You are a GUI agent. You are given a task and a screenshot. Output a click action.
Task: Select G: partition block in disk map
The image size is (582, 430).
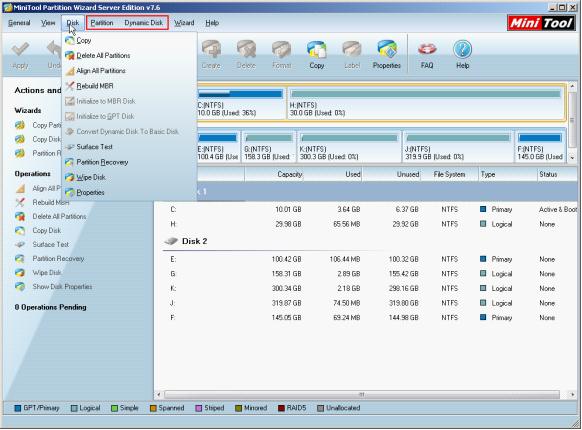point(269,147)
